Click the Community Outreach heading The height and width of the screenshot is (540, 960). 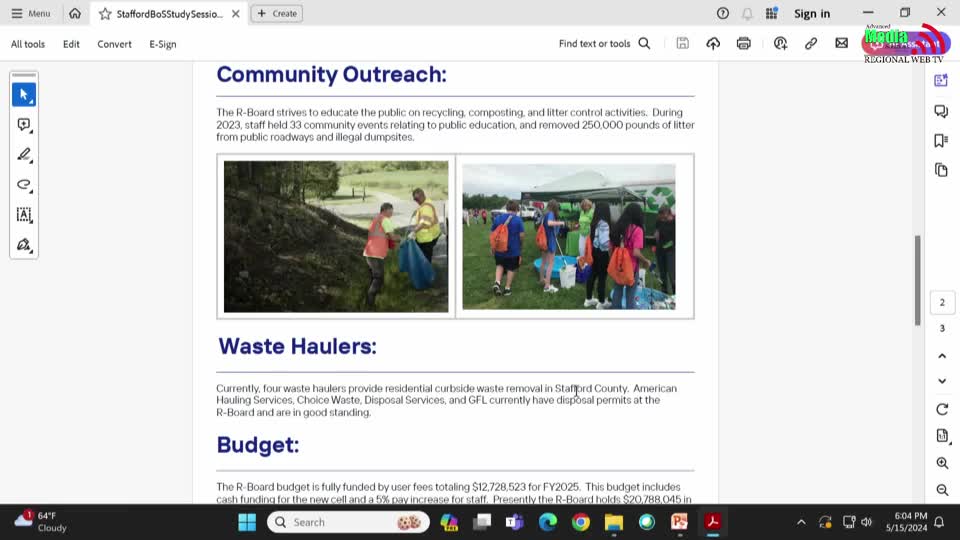[331, 74]
